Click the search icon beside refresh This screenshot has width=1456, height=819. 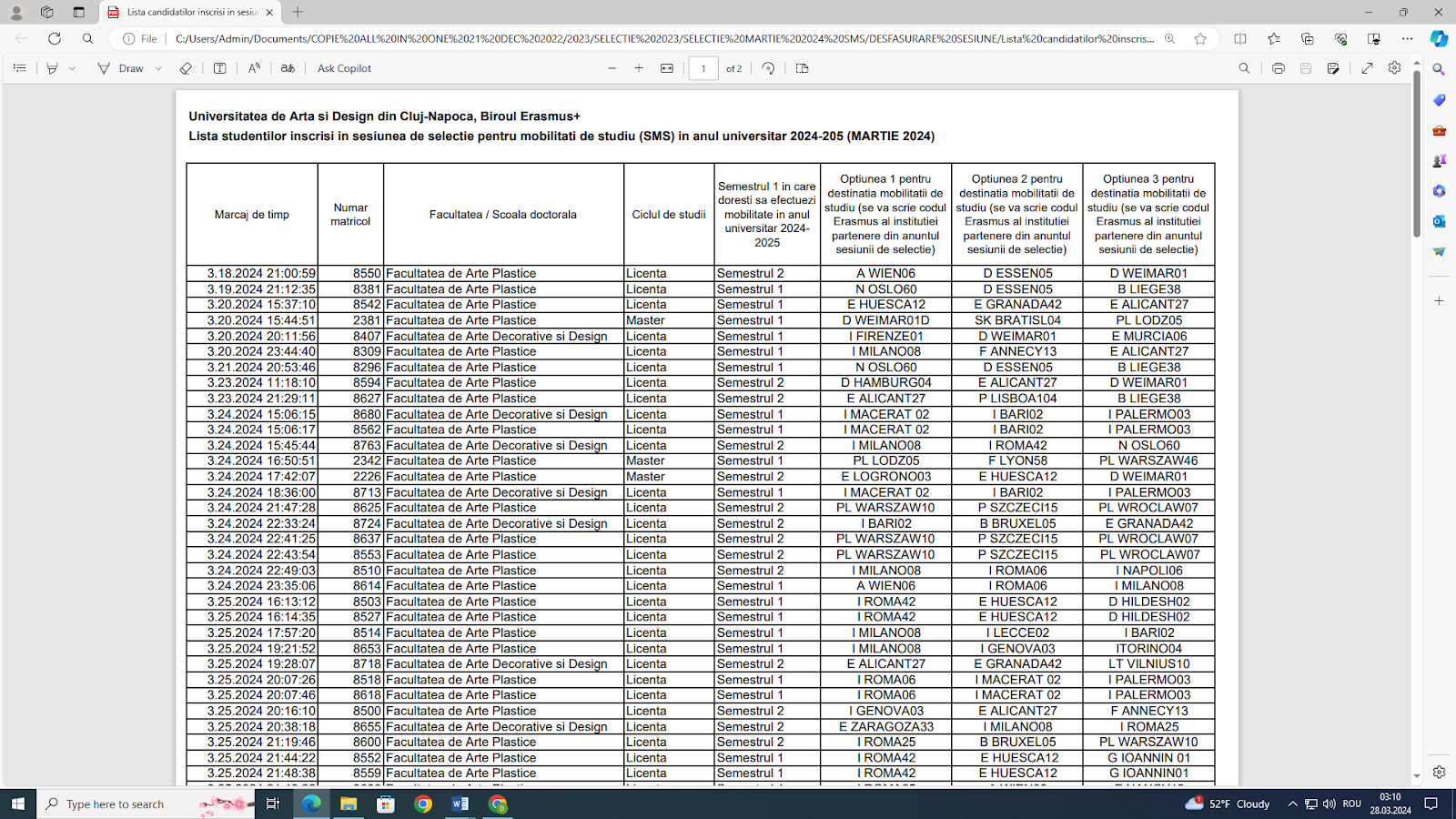coord(87,38)
